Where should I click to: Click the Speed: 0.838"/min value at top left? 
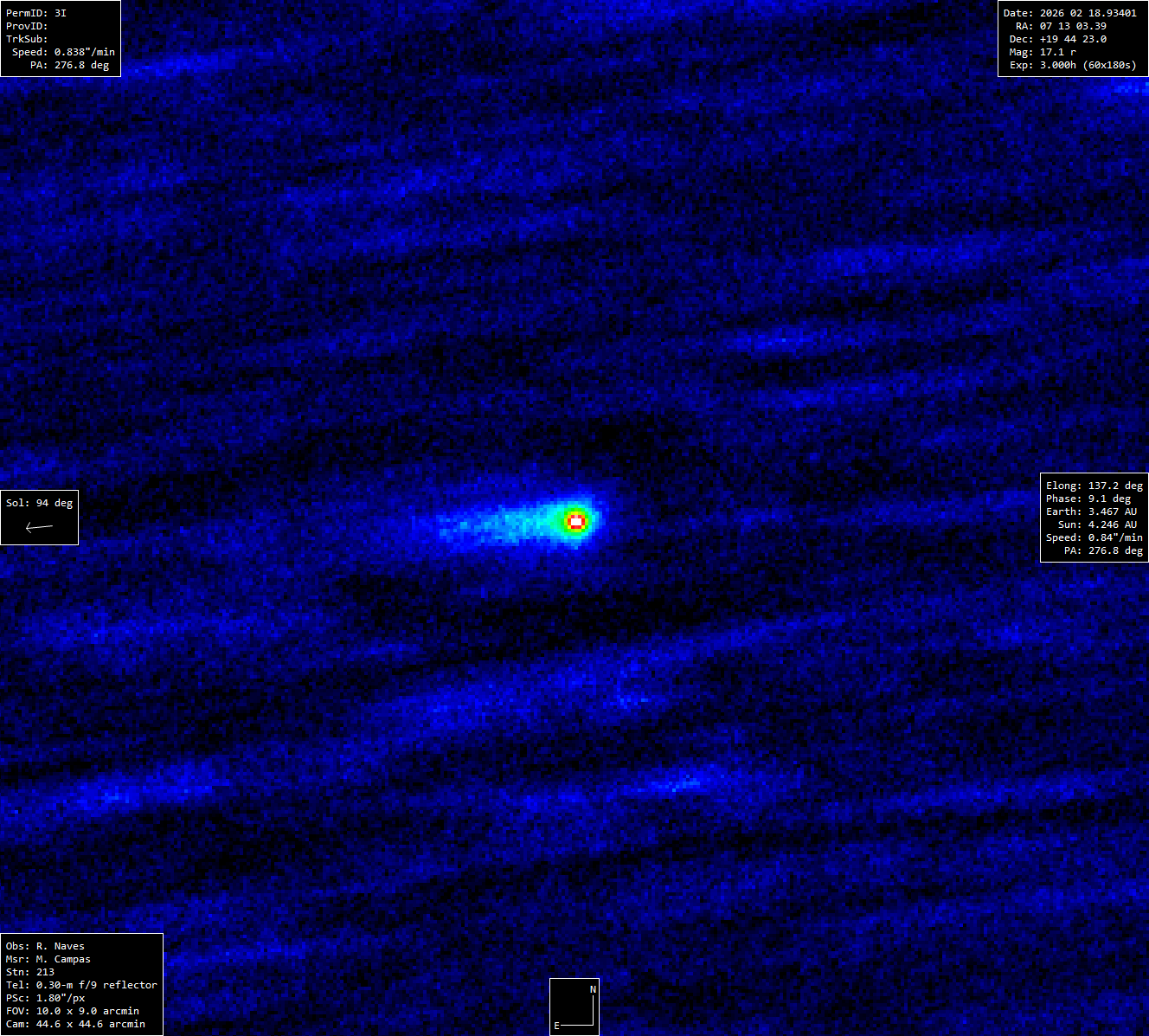63,52
